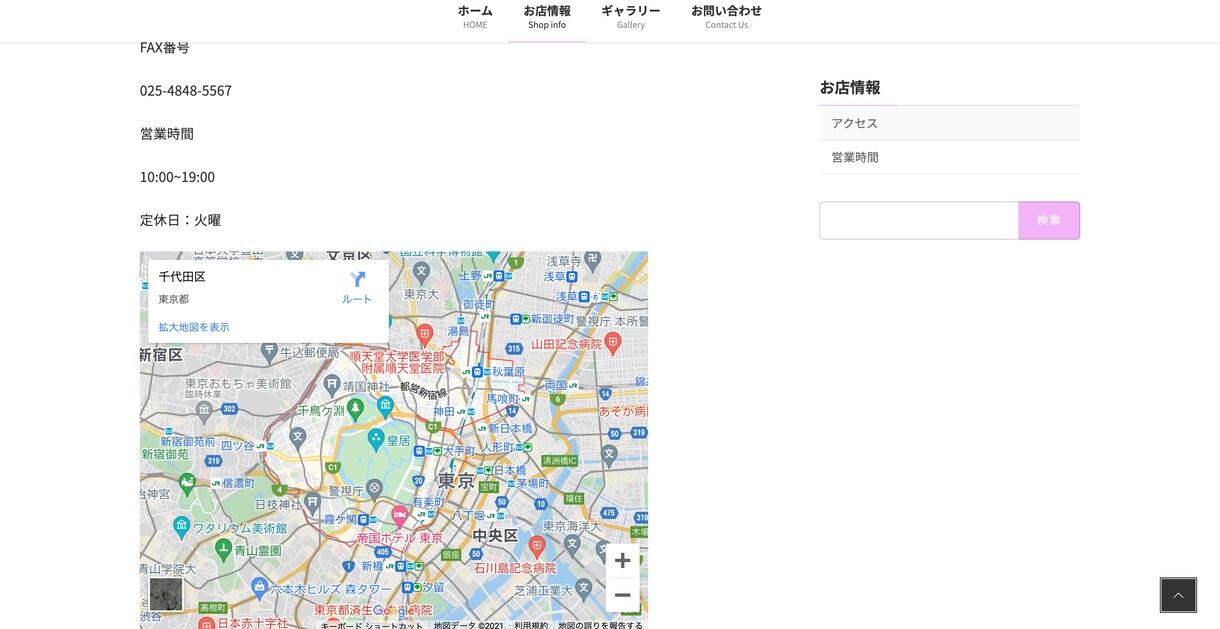
Task: Zoom out the map with minus button
Action: click(622, 595)
